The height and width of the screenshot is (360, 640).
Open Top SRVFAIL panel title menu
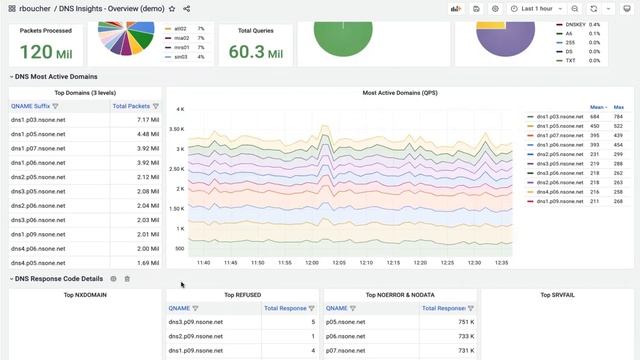pos(558,295)
